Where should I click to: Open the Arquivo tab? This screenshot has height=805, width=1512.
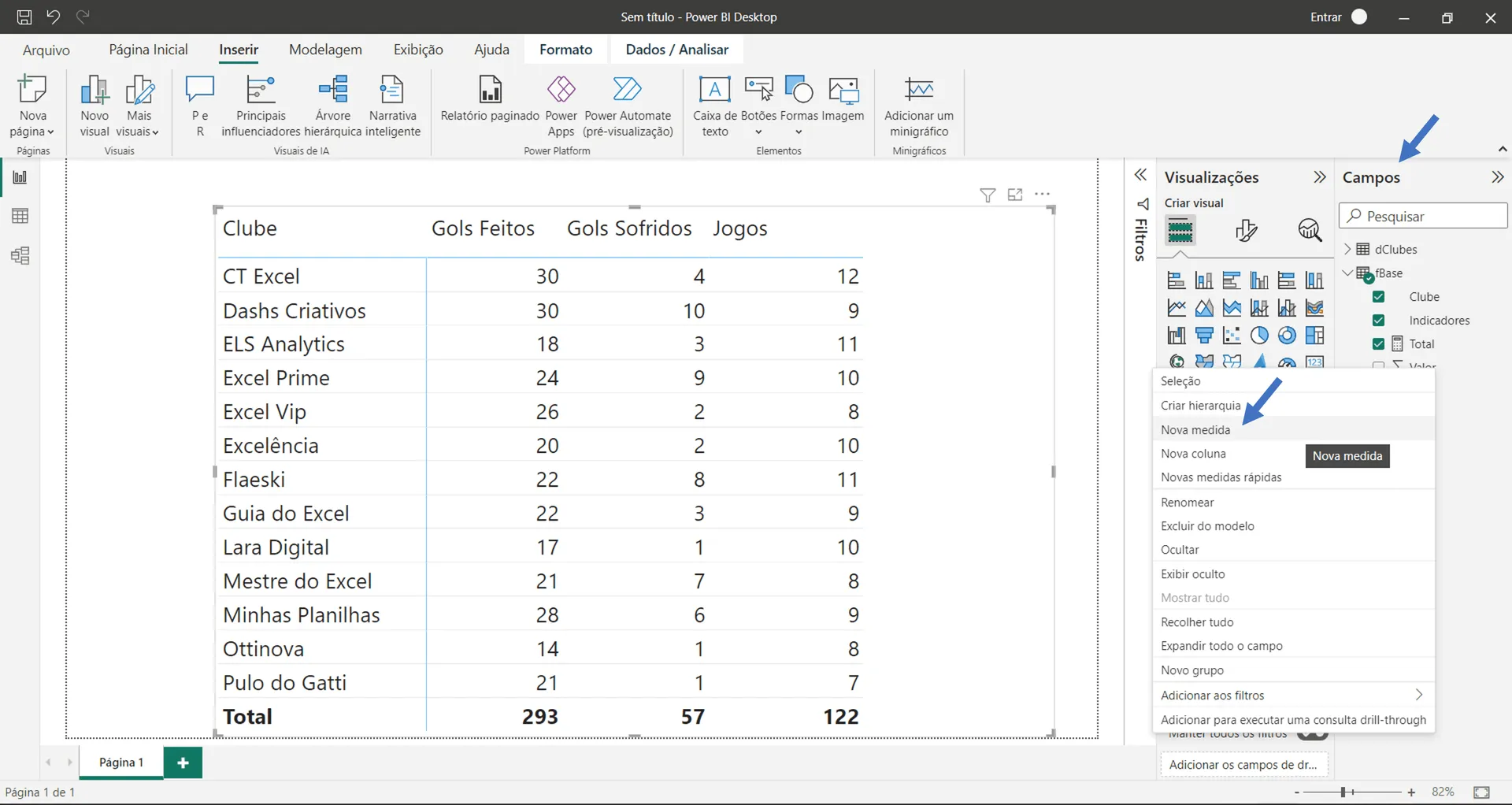(x=46, y=50)
